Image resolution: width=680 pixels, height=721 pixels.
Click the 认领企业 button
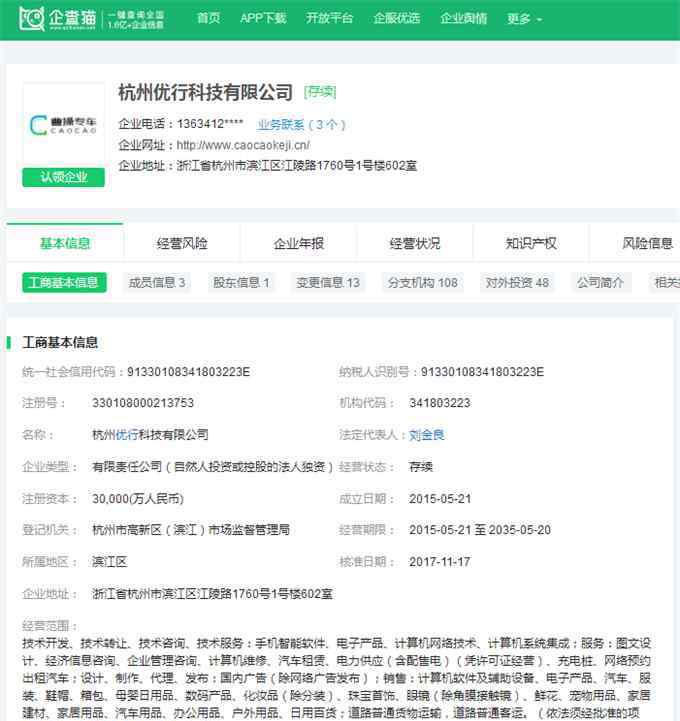pyautogui.click(x=63, y=177)
